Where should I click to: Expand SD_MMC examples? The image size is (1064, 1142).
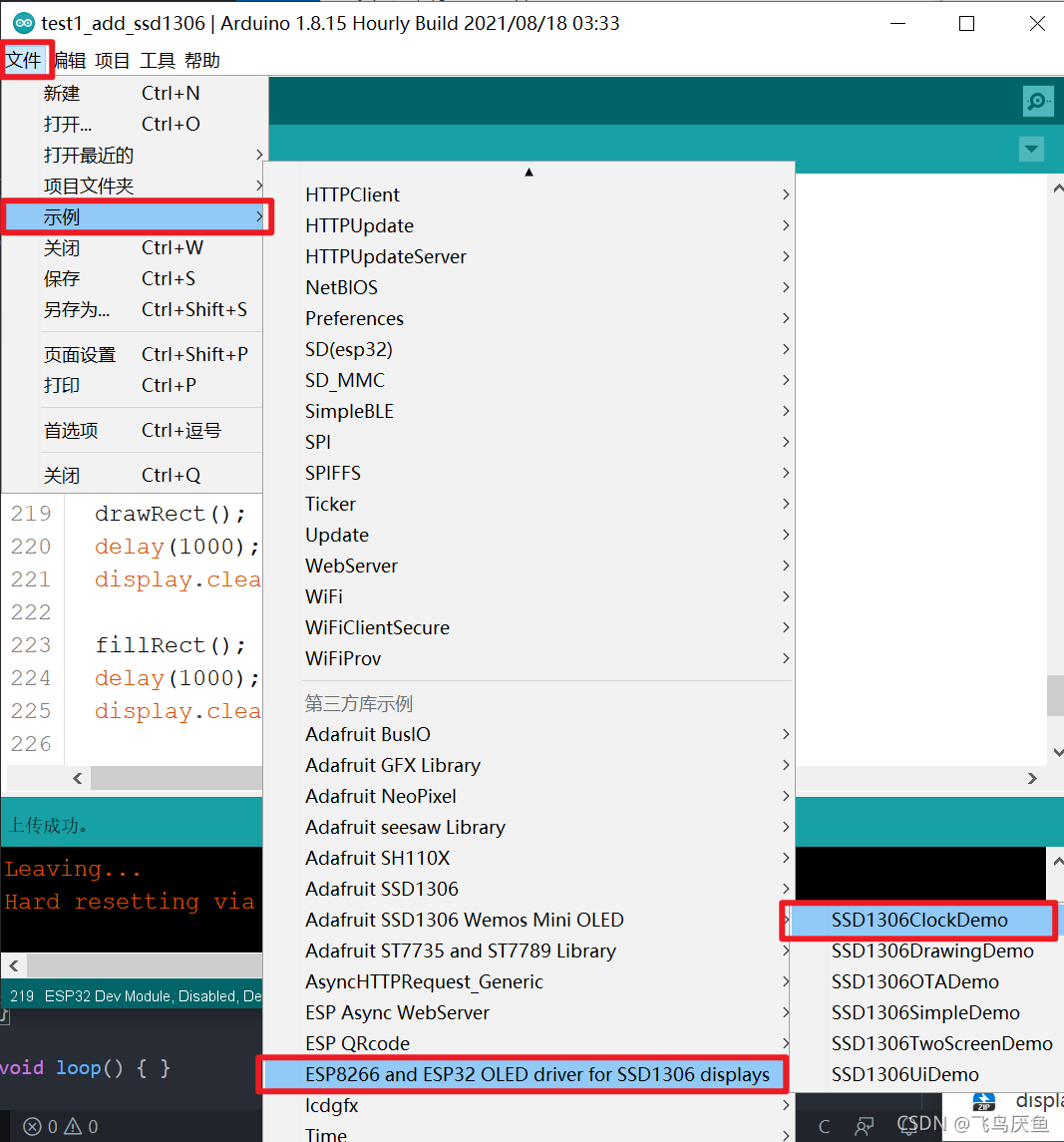point(529,380)
